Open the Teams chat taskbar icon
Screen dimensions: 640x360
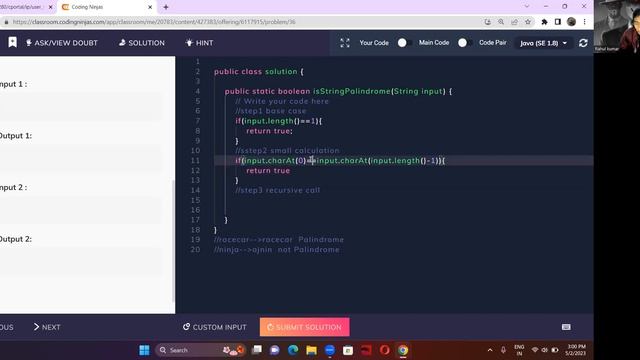pos(275,350)
